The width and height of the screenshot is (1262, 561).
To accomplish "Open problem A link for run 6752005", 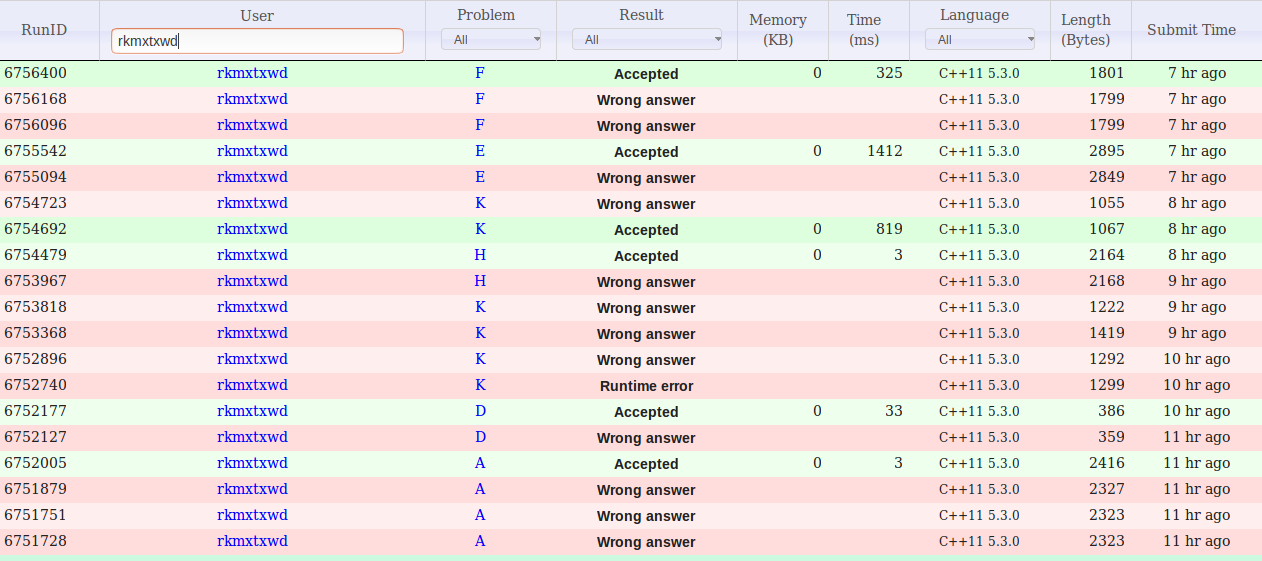I will pos(480,463).
